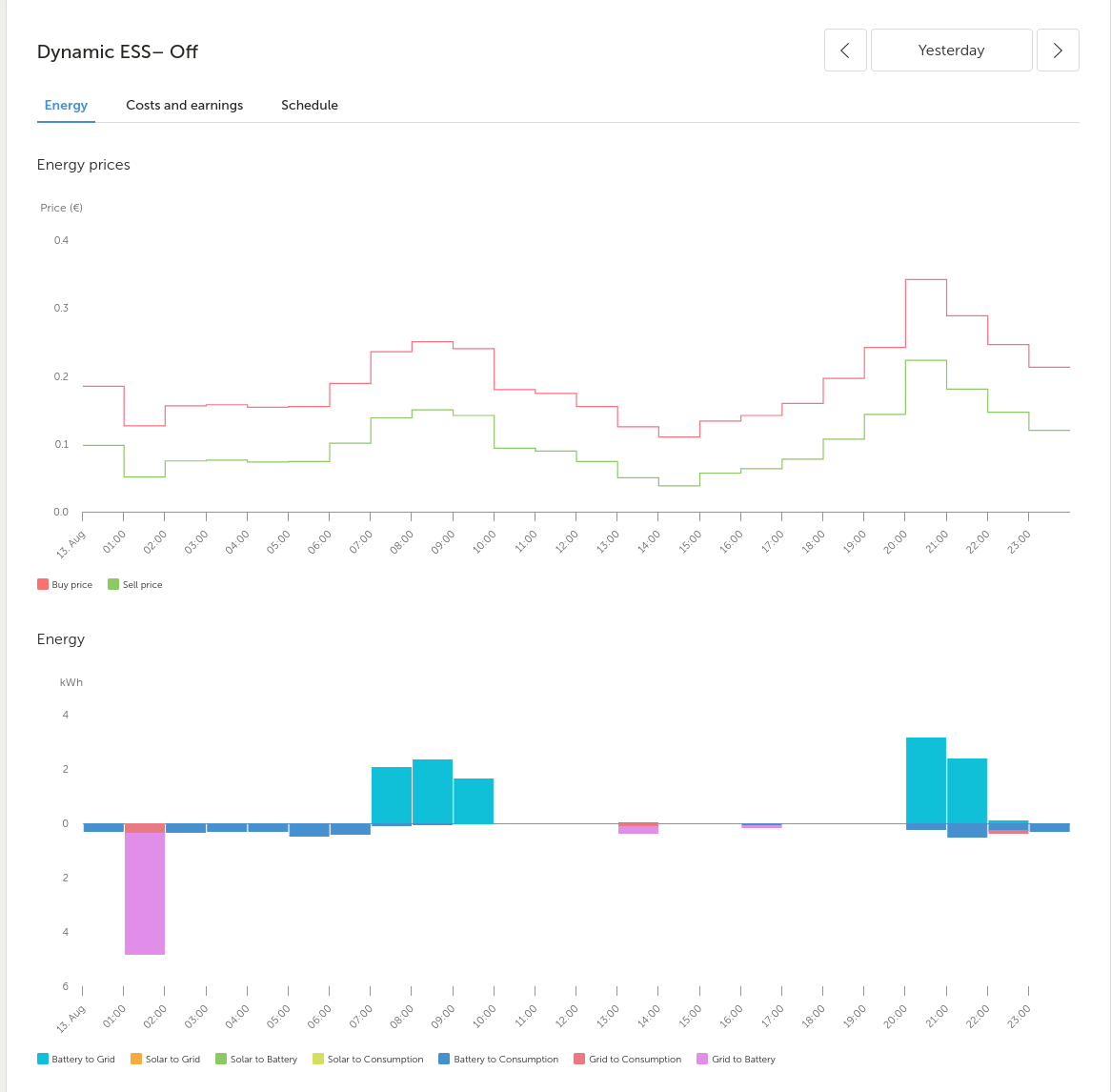
Task: Switch to the Energy tab
Action: click(66, 105)
